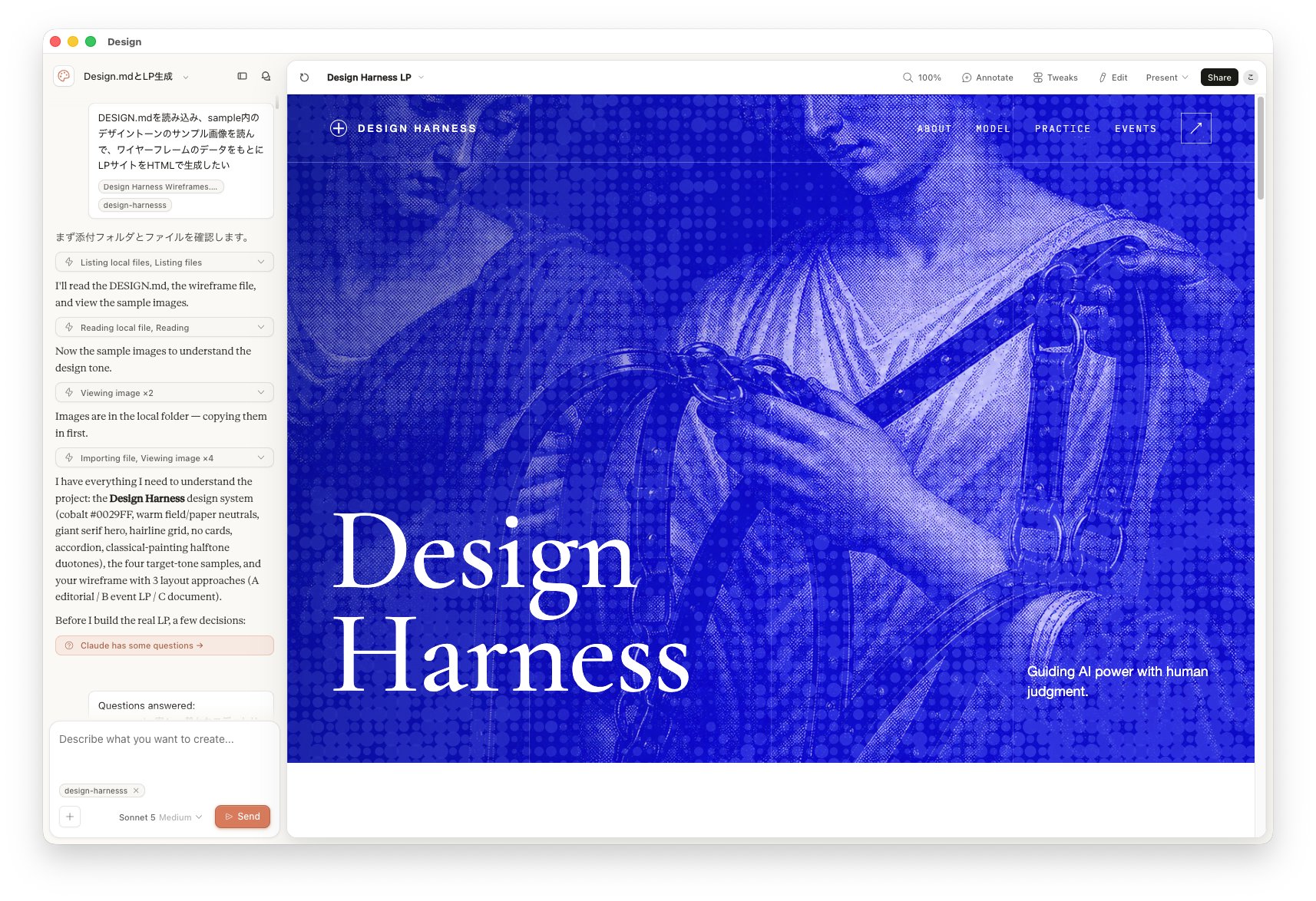Toggle the Tweaks panel

tap(1055, 78)
